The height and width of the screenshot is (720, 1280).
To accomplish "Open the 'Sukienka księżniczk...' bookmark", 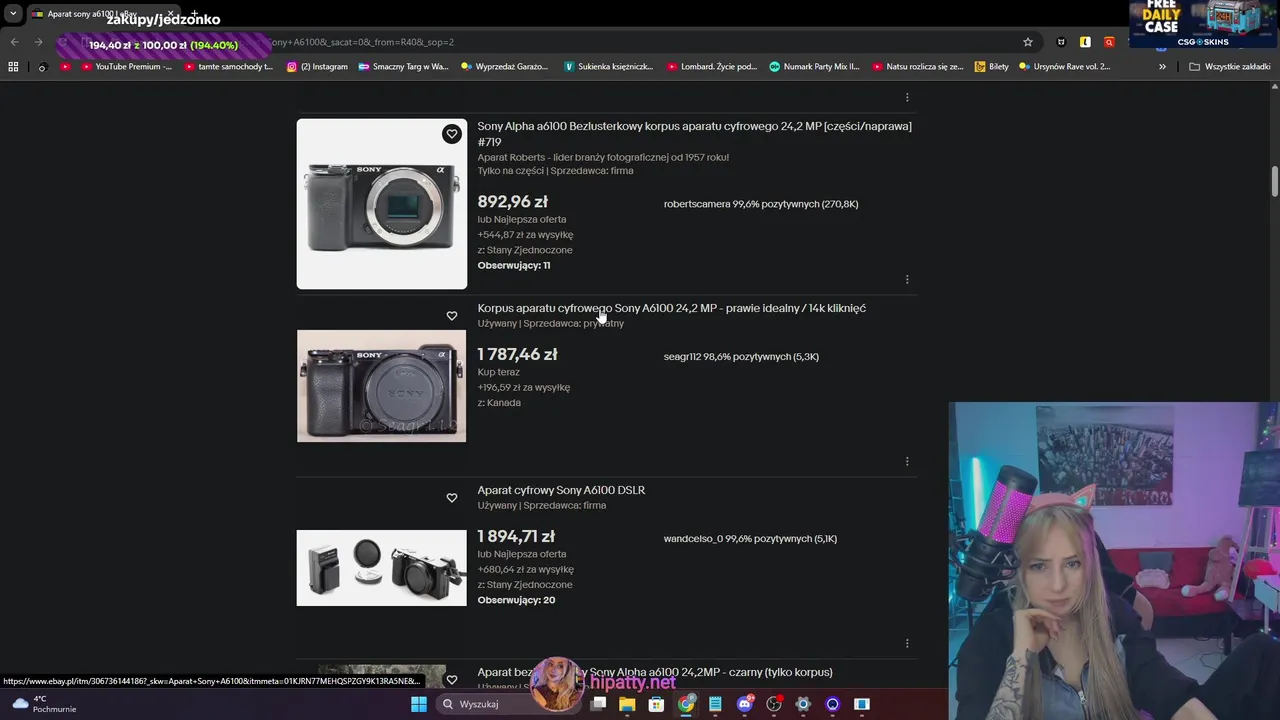I will [x=608, y=67].
